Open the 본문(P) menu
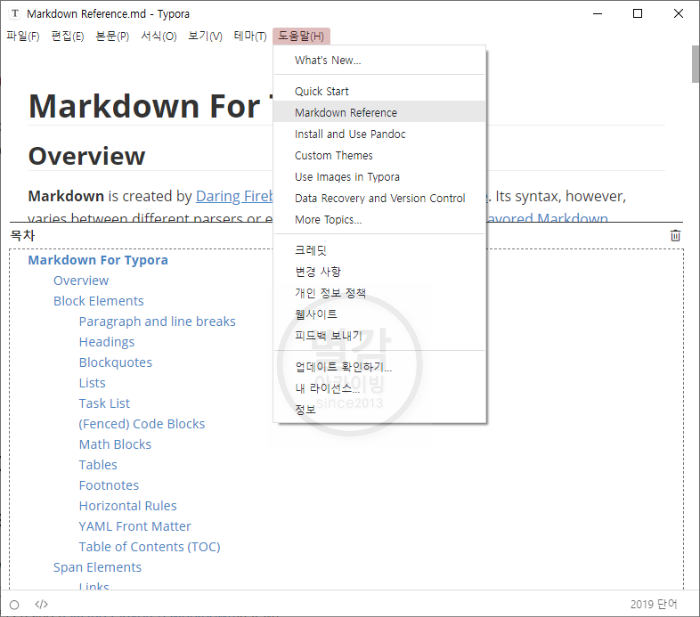 (112, 36)
